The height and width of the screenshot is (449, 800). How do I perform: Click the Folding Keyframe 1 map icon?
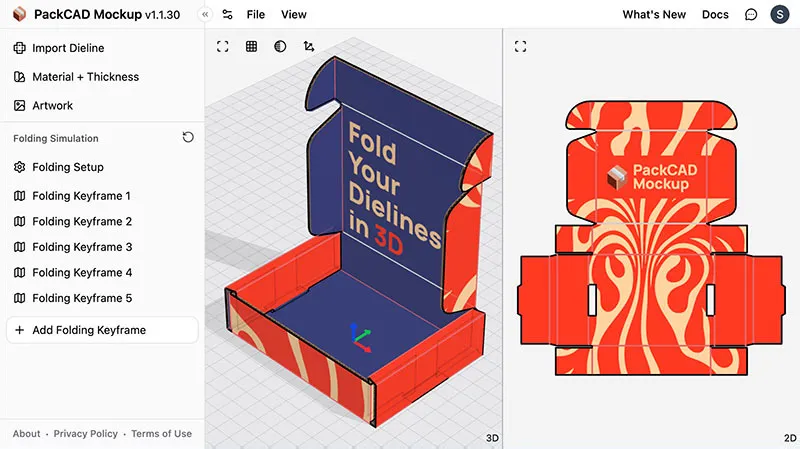(19, 196)
